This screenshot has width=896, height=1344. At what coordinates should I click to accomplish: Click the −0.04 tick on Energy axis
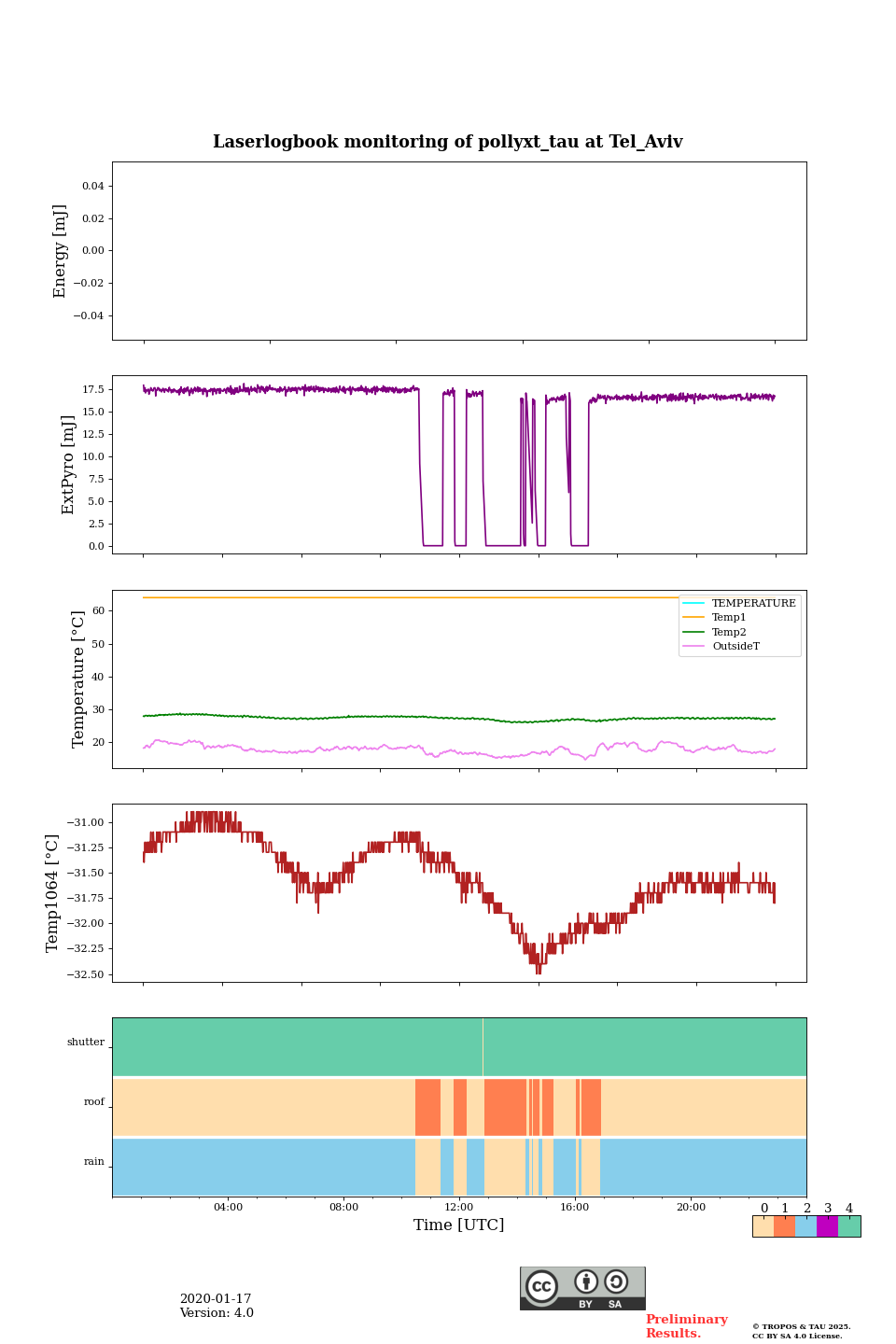[x=90, y=315]
